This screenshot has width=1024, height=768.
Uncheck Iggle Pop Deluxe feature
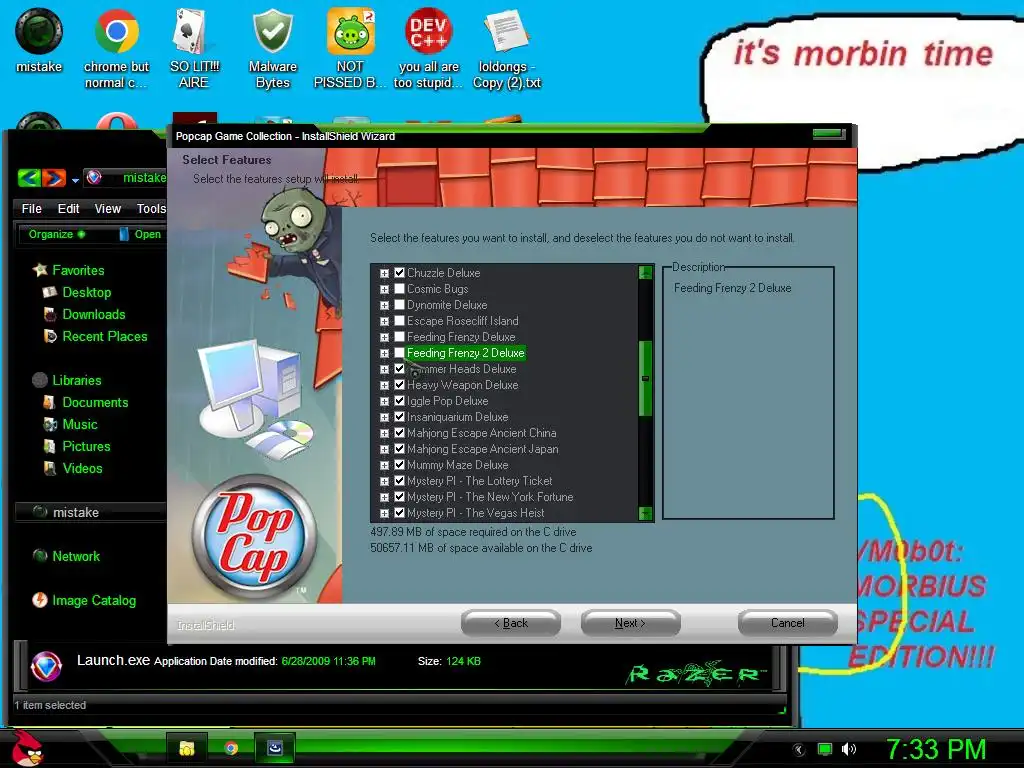click(x=399, y=400)
